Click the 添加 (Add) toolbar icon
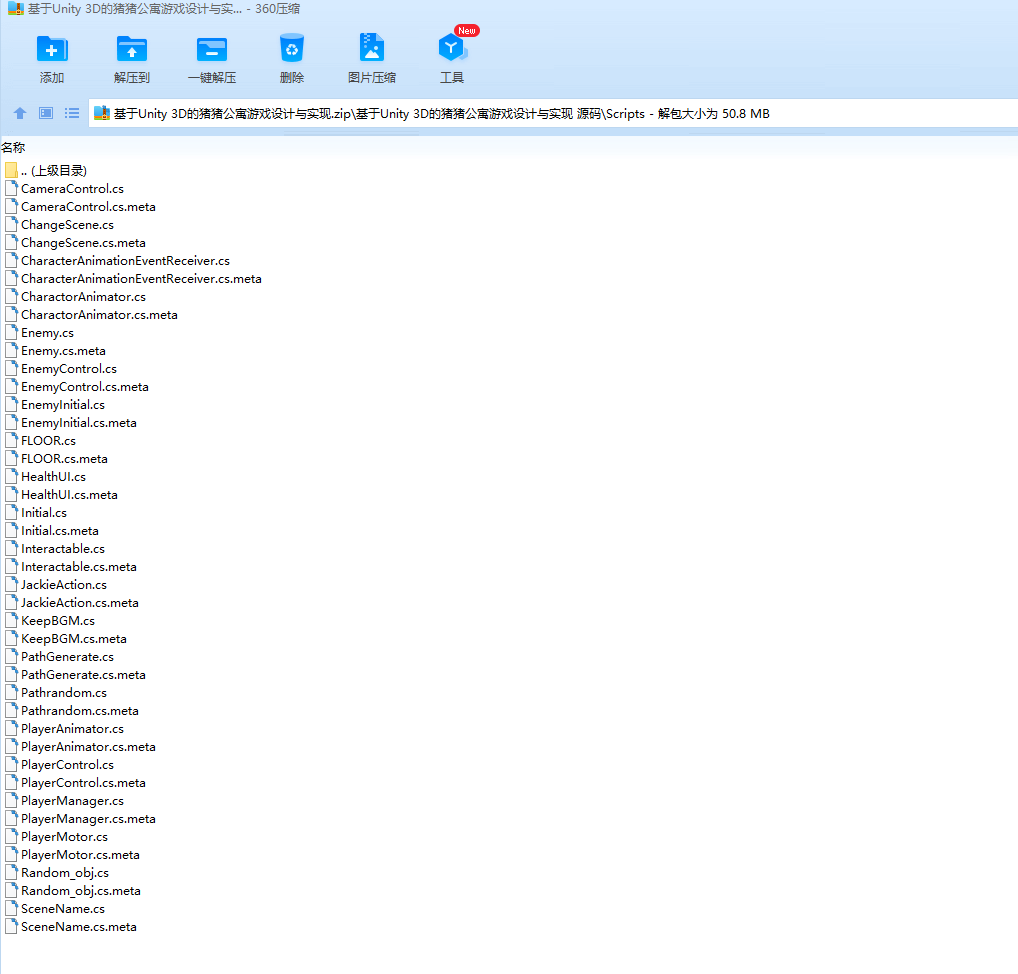The height and width of the screenshot is (974, 1018). [52, 49]
